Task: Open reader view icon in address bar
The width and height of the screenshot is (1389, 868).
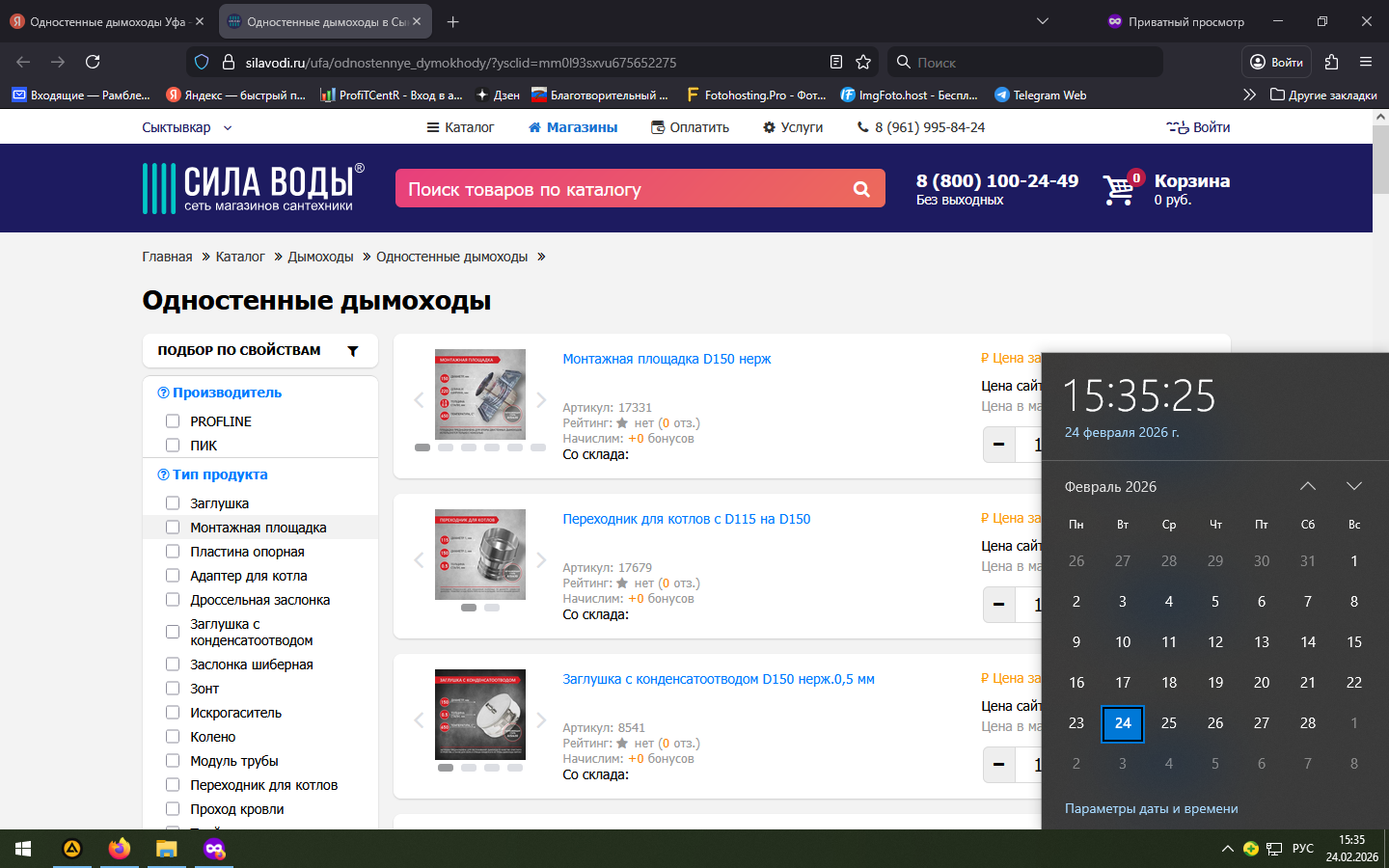Action: [x=836, y=62]
